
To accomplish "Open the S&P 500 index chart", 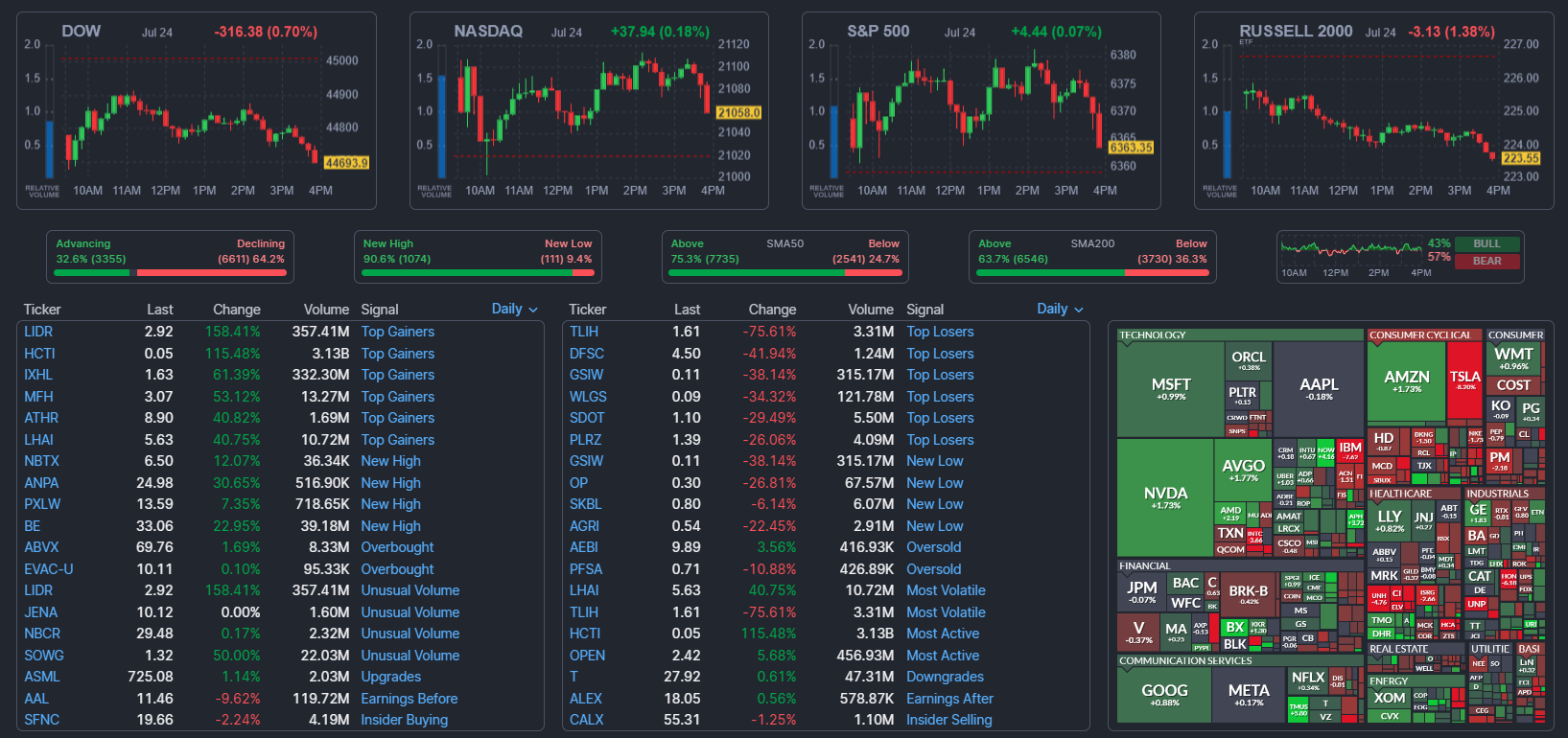I will pyautogui.click(x=981, y=111).
